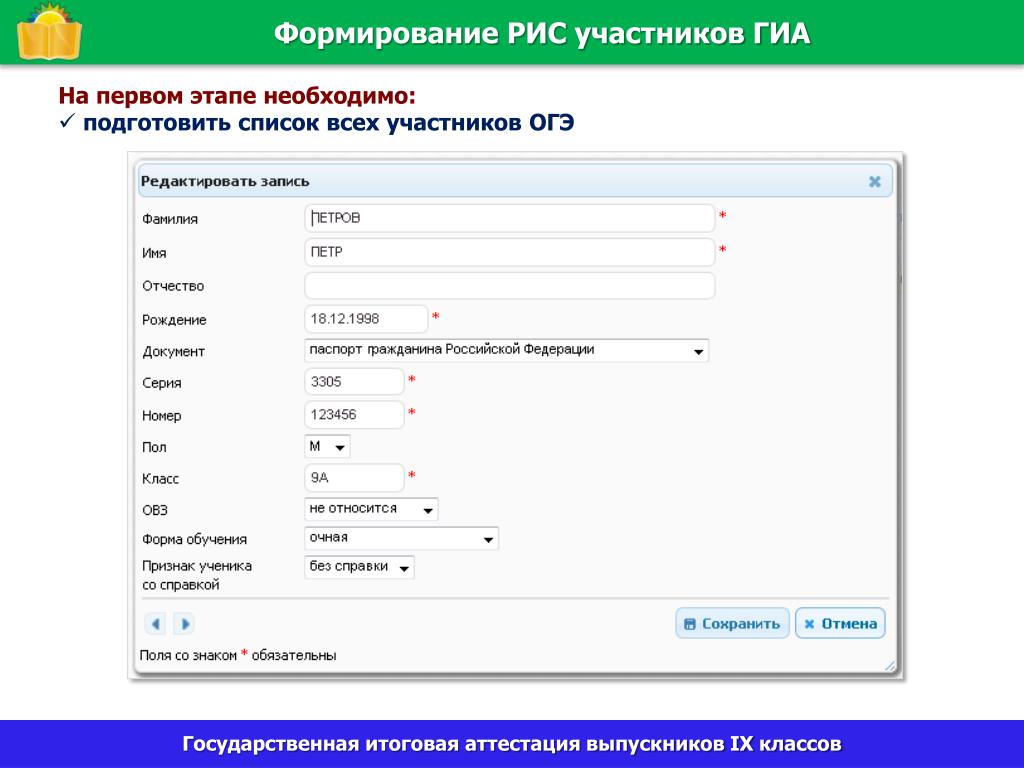1024x768 pixels.
Task: Click the 'Класс' label
Action: 160,479
